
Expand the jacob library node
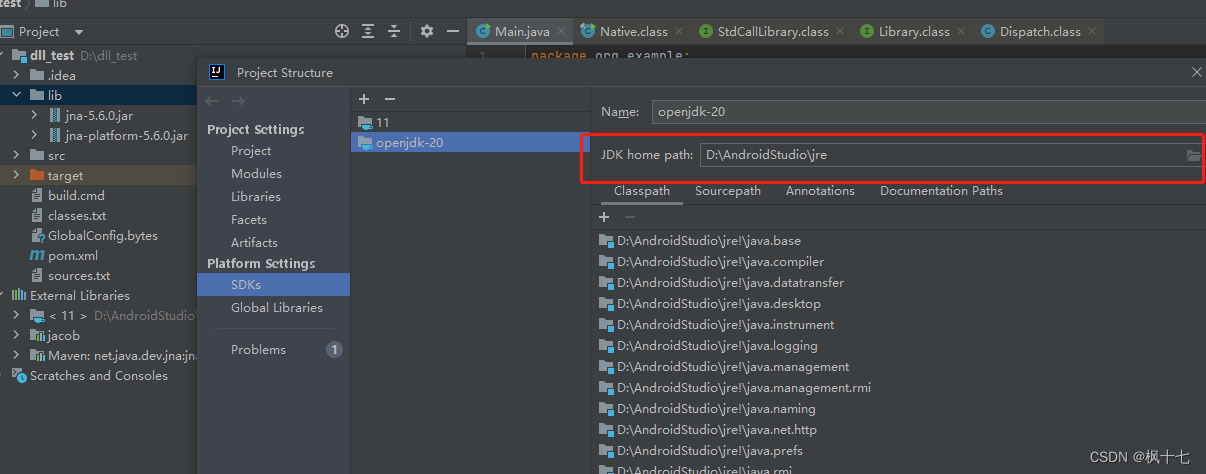click(x=17, y=335)
